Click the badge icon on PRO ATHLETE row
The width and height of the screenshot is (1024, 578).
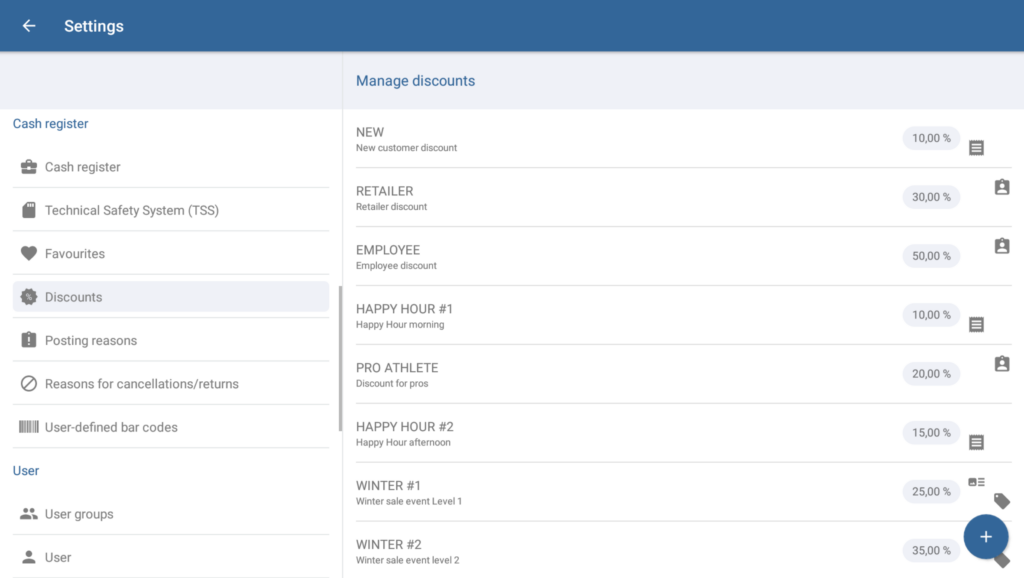pos(1002,364)
